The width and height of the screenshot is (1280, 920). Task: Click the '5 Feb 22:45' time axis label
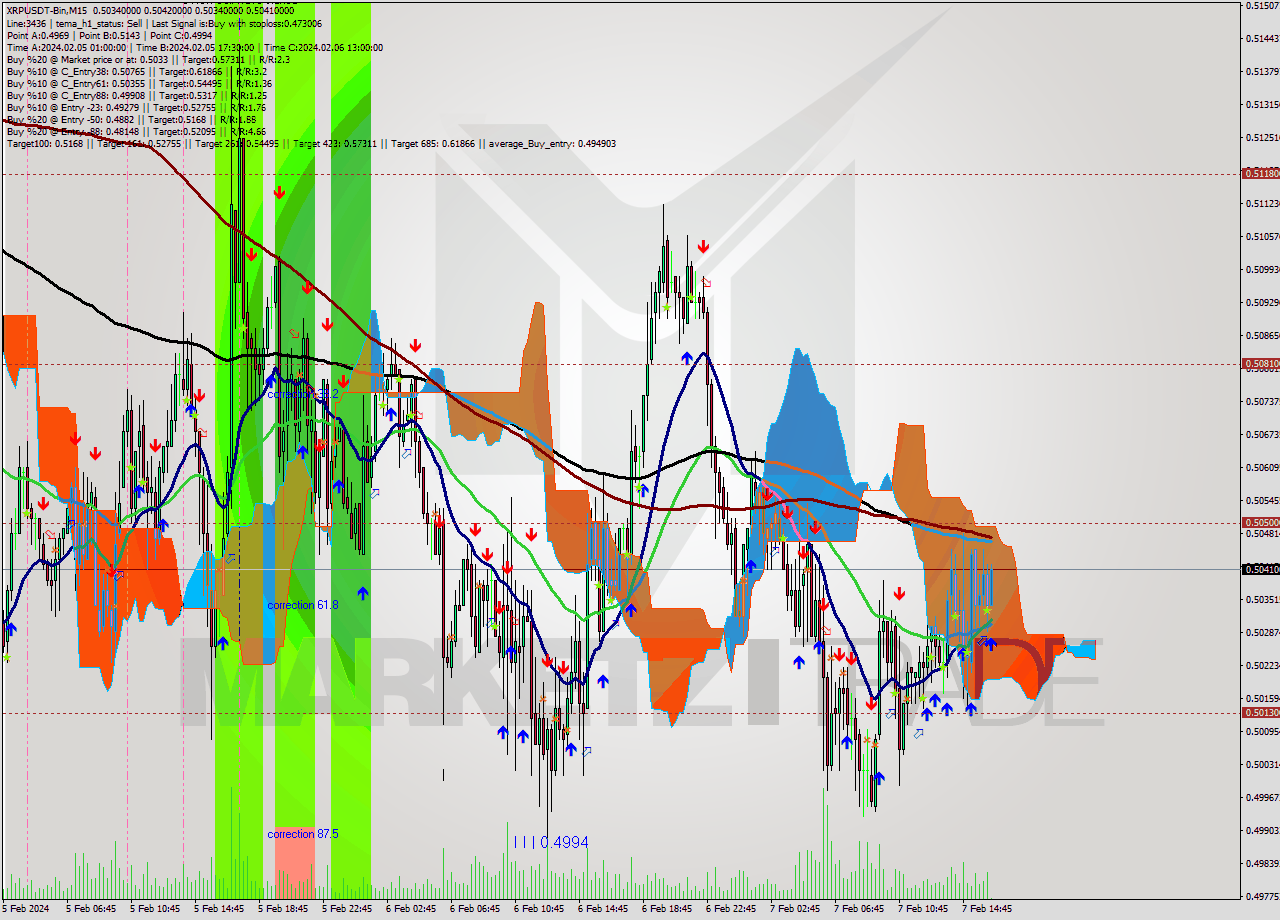[347, 909]
